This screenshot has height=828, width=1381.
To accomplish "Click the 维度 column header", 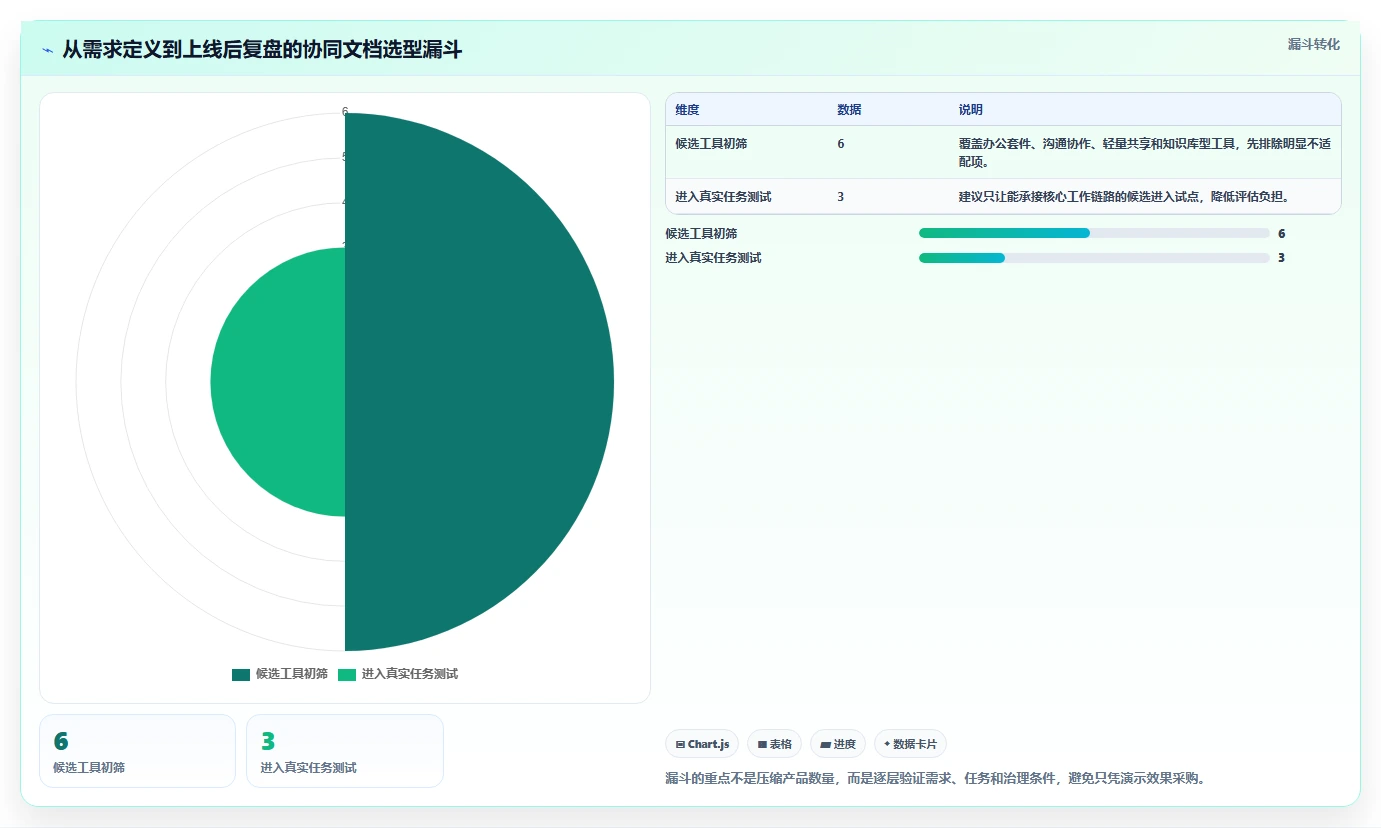I will point(687,110).
